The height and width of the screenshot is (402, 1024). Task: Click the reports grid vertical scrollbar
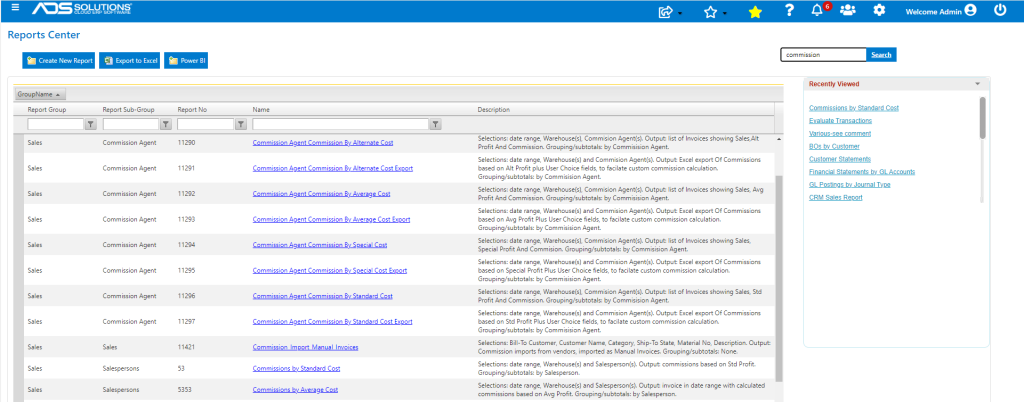coord(778,278)
